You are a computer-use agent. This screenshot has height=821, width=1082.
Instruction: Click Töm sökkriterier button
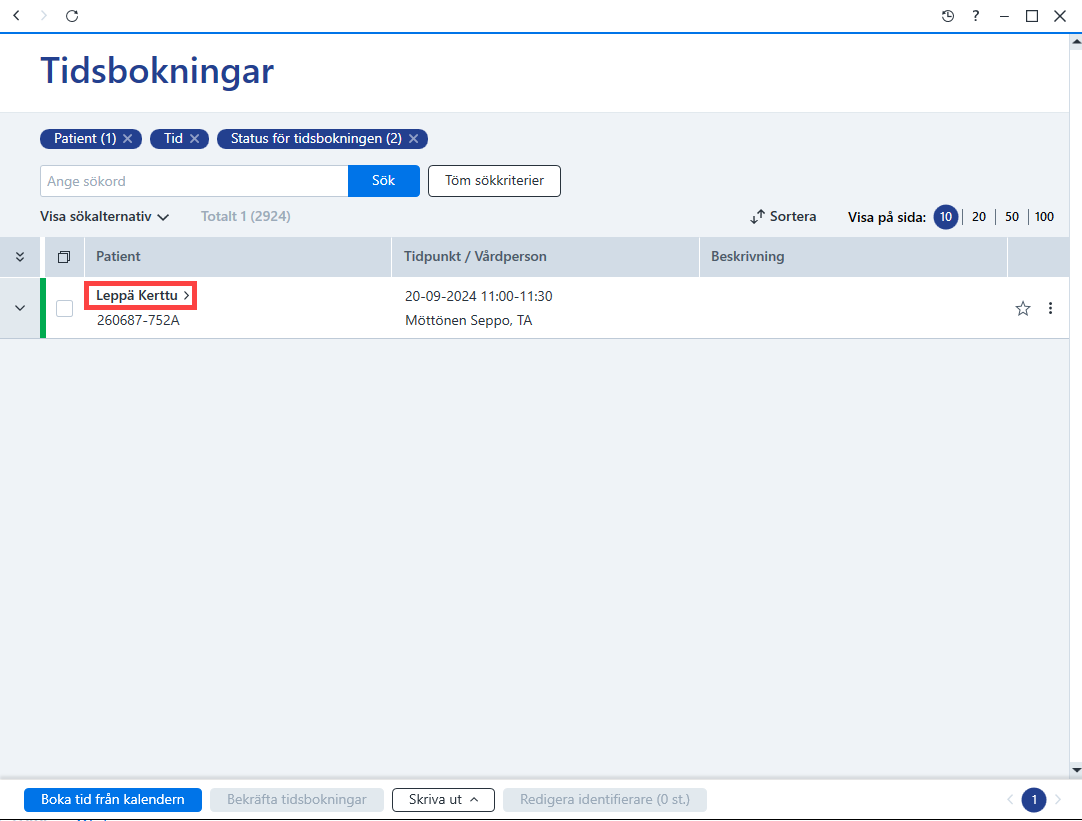click(494, 181)
